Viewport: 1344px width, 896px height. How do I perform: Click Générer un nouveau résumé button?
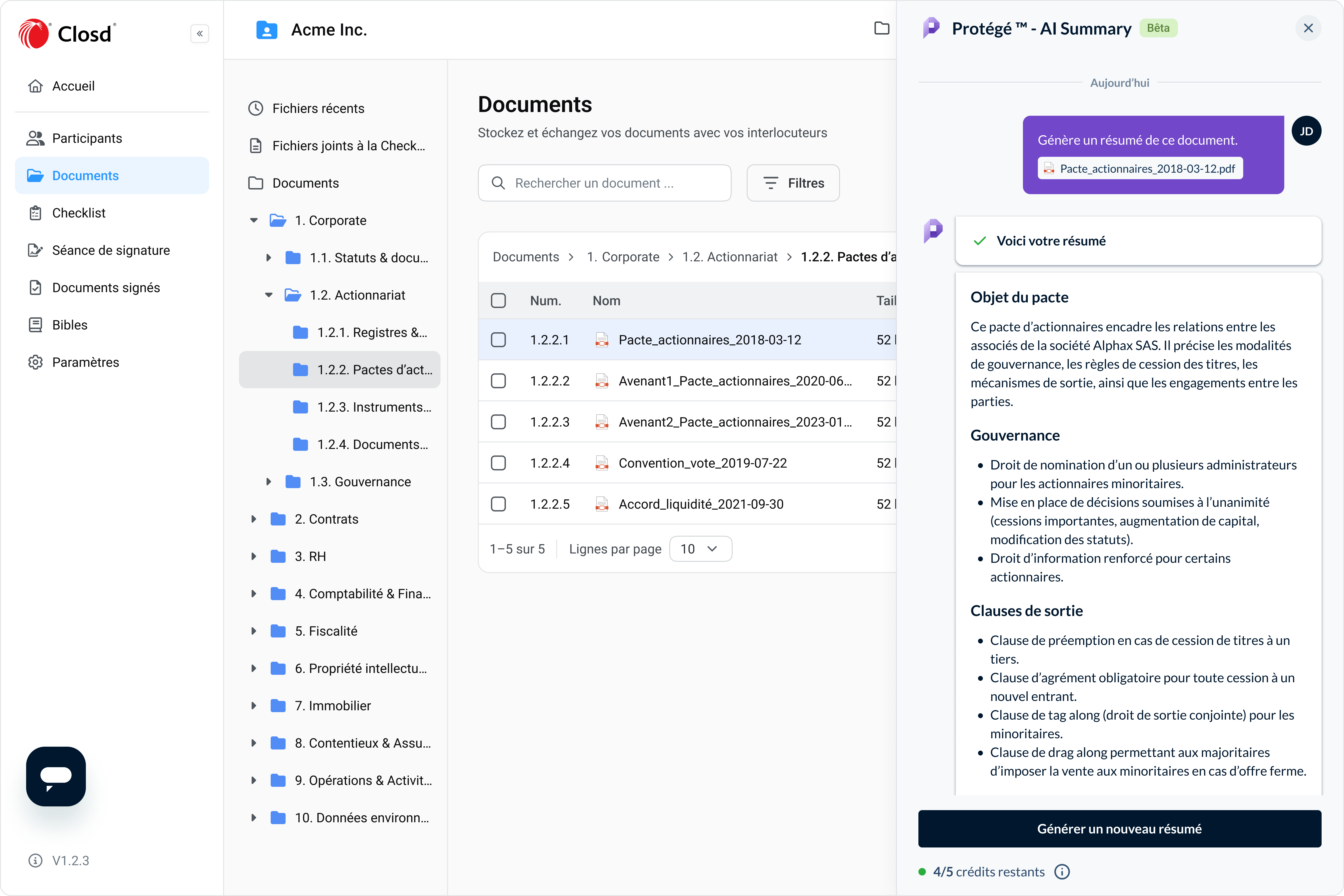pos(1119,829)
